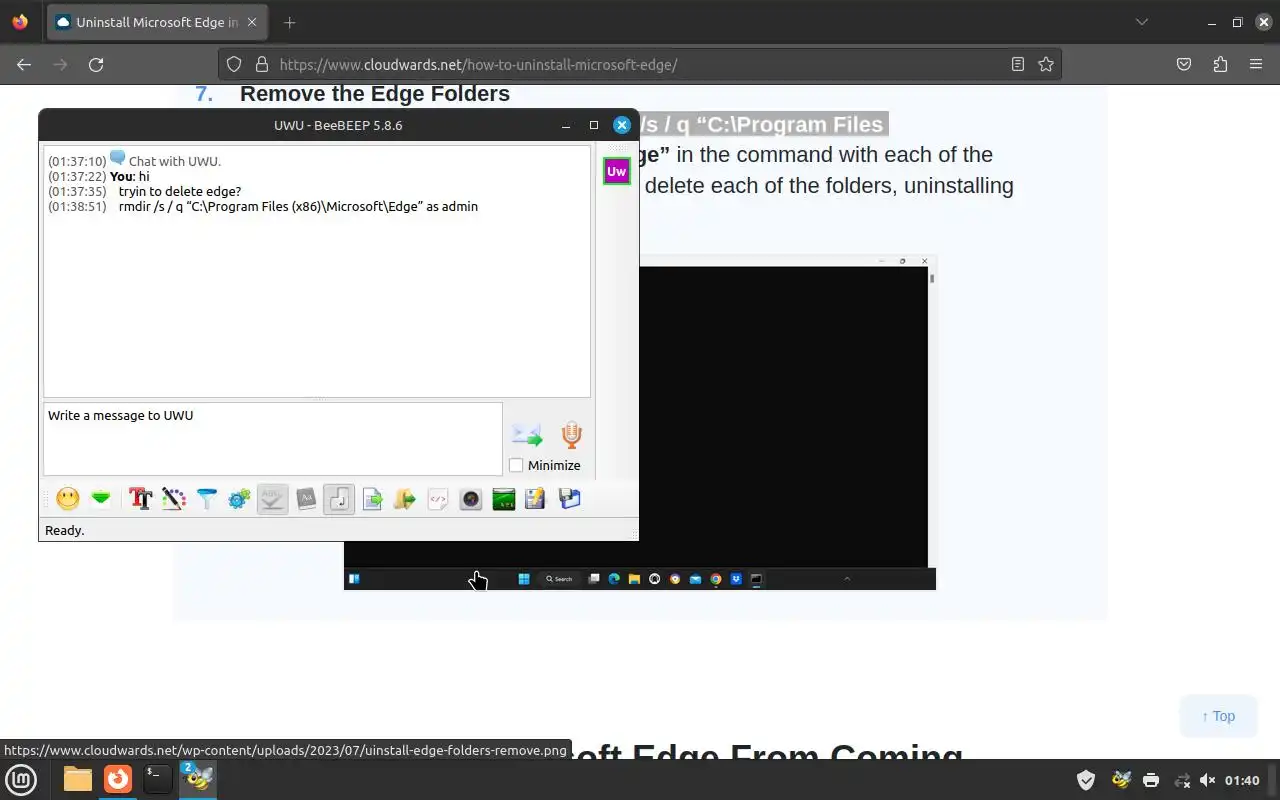Select the Uninstall Microsoft Edge tab
Viewport: 1280px width, 800px height.
(x=156, y=22)
